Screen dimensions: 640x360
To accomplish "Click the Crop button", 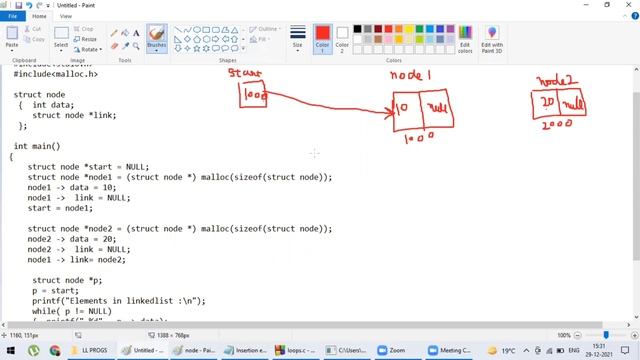I will coord(84,29).
